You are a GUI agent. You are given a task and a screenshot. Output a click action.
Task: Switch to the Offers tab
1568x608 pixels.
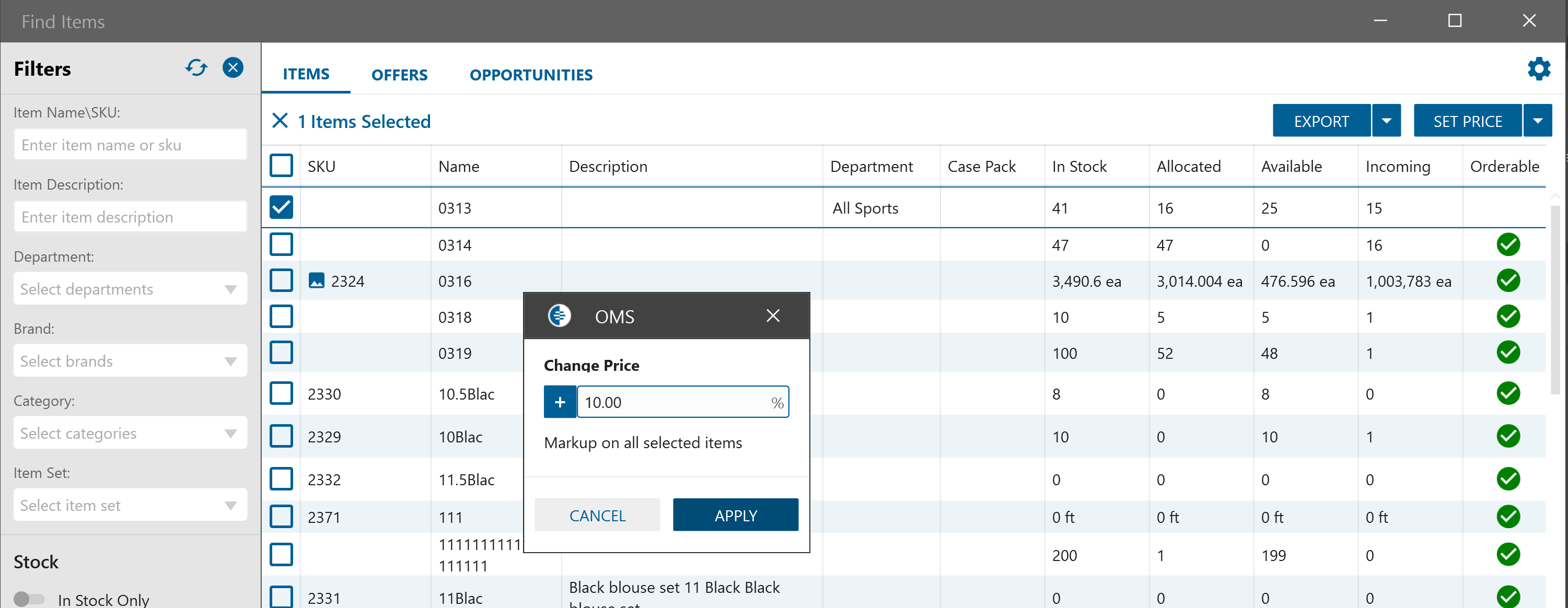[399, 75]
